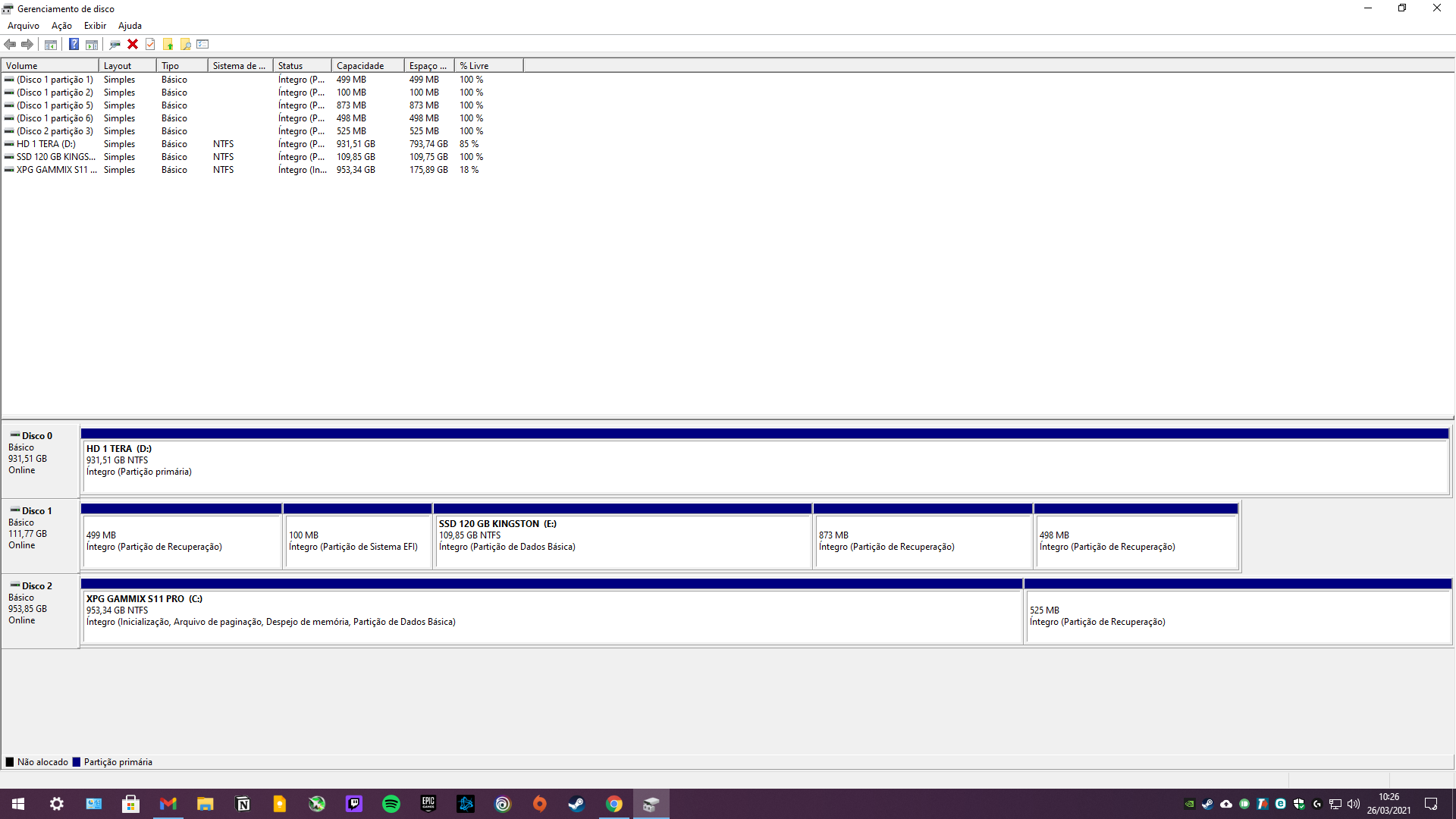This screenshot has height=819, width=1456.
Task: Click the folder with green up arrow icon
Action: pos(168,44)
